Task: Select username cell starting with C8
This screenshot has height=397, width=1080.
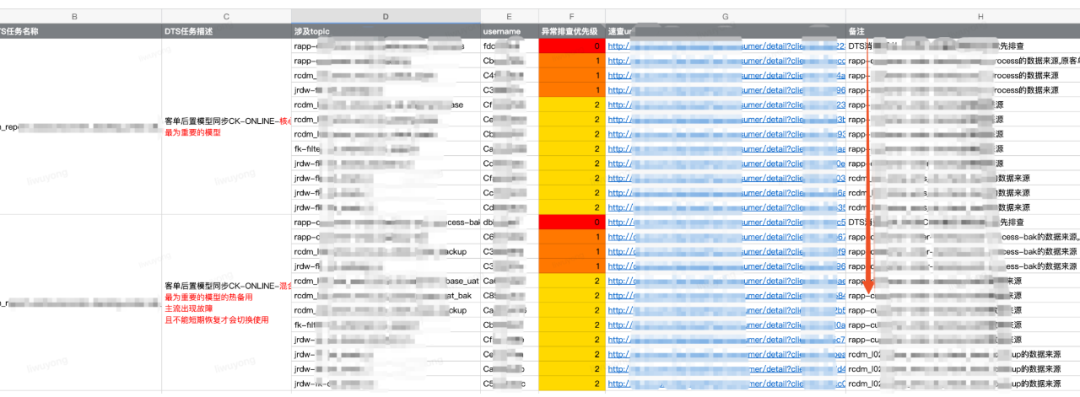Action: (x=509, y=295)
